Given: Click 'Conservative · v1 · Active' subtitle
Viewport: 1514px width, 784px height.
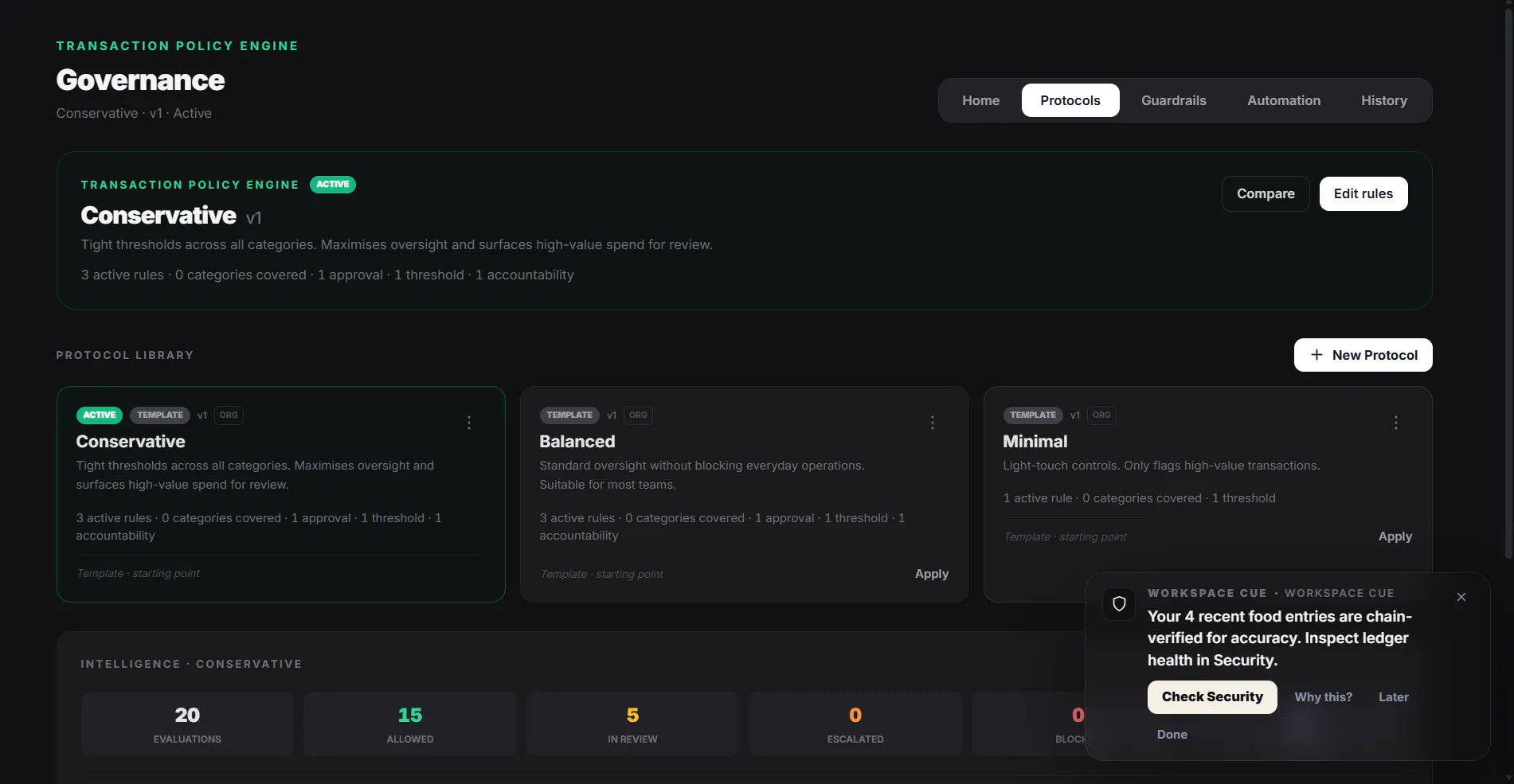Looking at the screenshot, I should [x=134, y=113].
